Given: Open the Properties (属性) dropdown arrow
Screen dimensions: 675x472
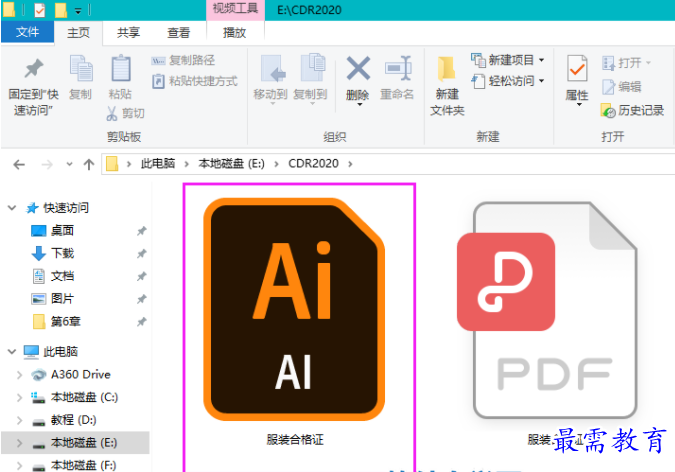Looking at the screenshot, I should pyautogui.click(x=579, y=105).
